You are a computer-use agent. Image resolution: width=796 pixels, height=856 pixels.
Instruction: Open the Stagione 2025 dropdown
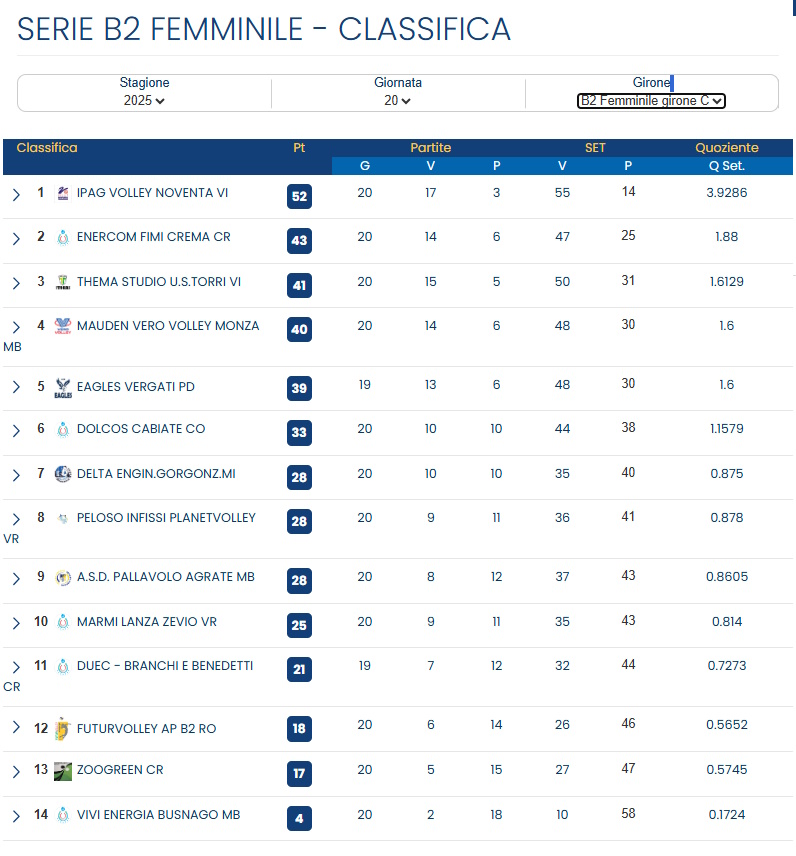[x=145, y=101]
